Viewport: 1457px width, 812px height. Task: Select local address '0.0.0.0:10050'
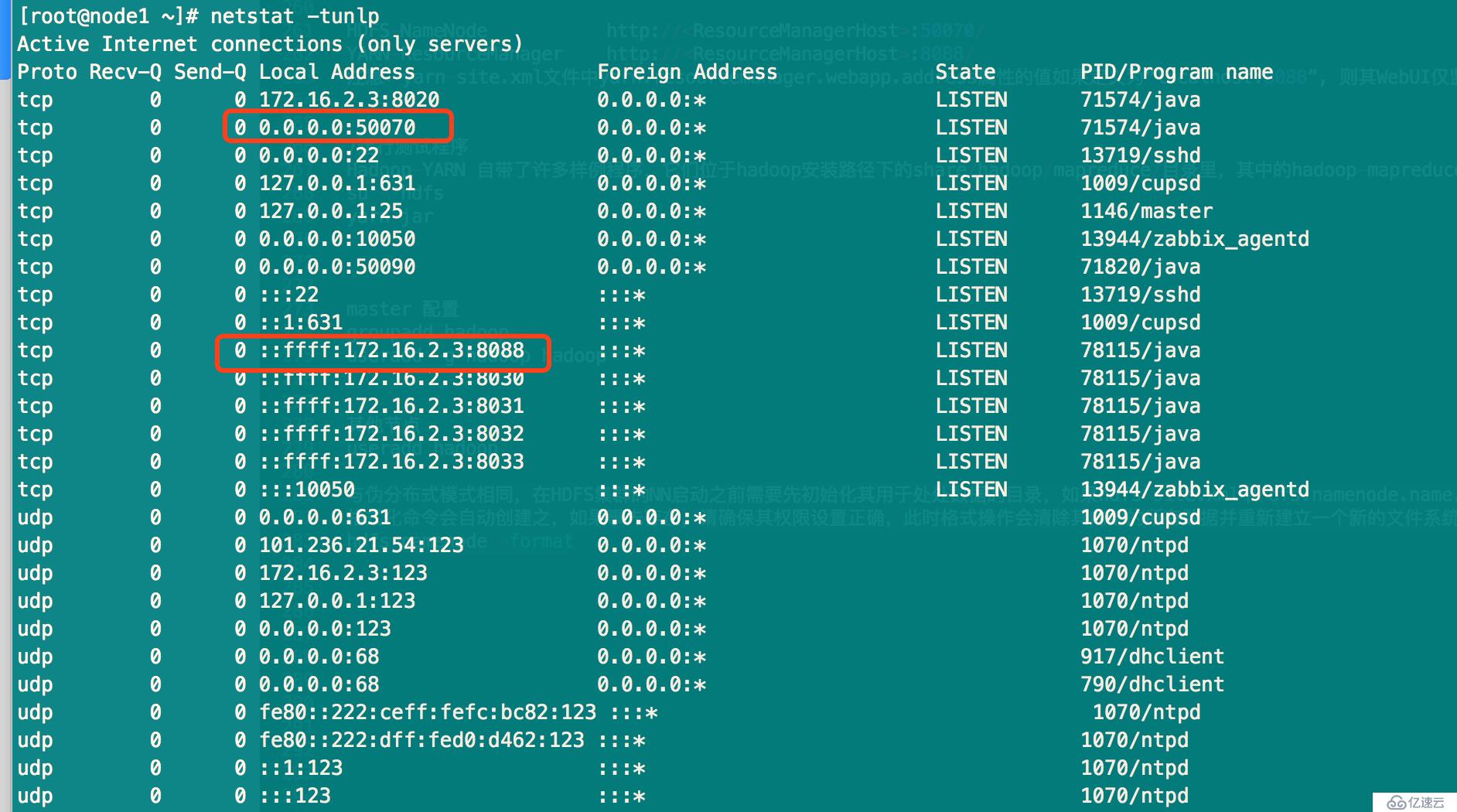(337, 239)
